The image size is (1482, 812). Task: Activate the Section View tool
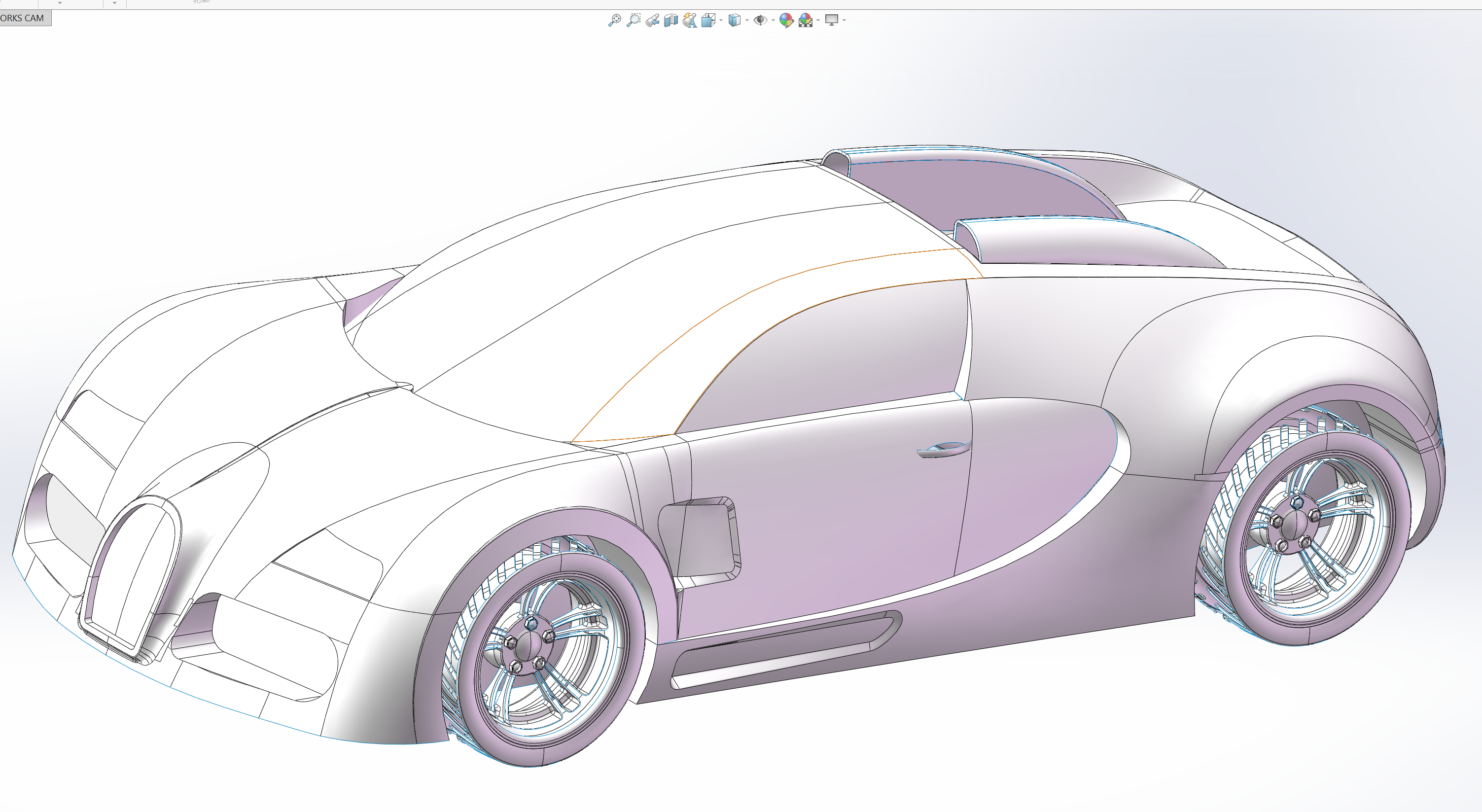click(x=671, y=20)
